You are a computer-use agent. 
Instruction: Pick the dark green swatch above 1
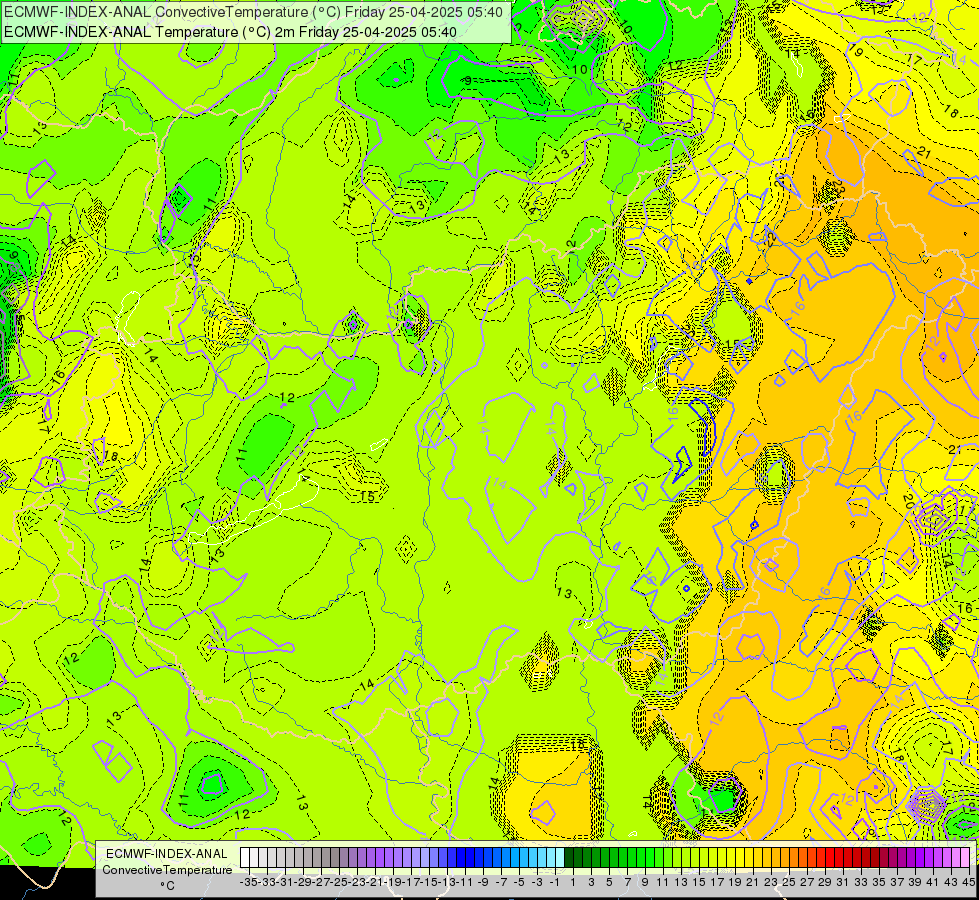coord(569,858)
